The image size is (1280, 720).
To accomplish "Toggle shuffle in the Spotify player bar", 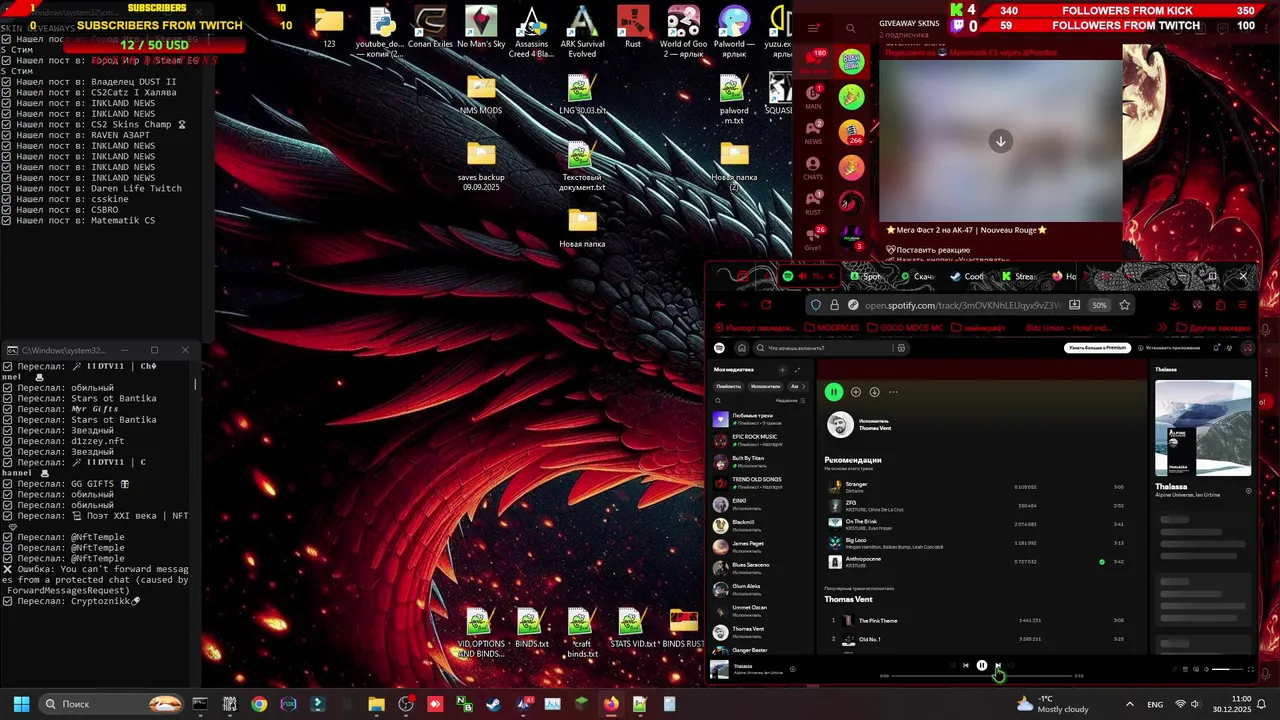I will pyautogui.click(x=951, y=665).
